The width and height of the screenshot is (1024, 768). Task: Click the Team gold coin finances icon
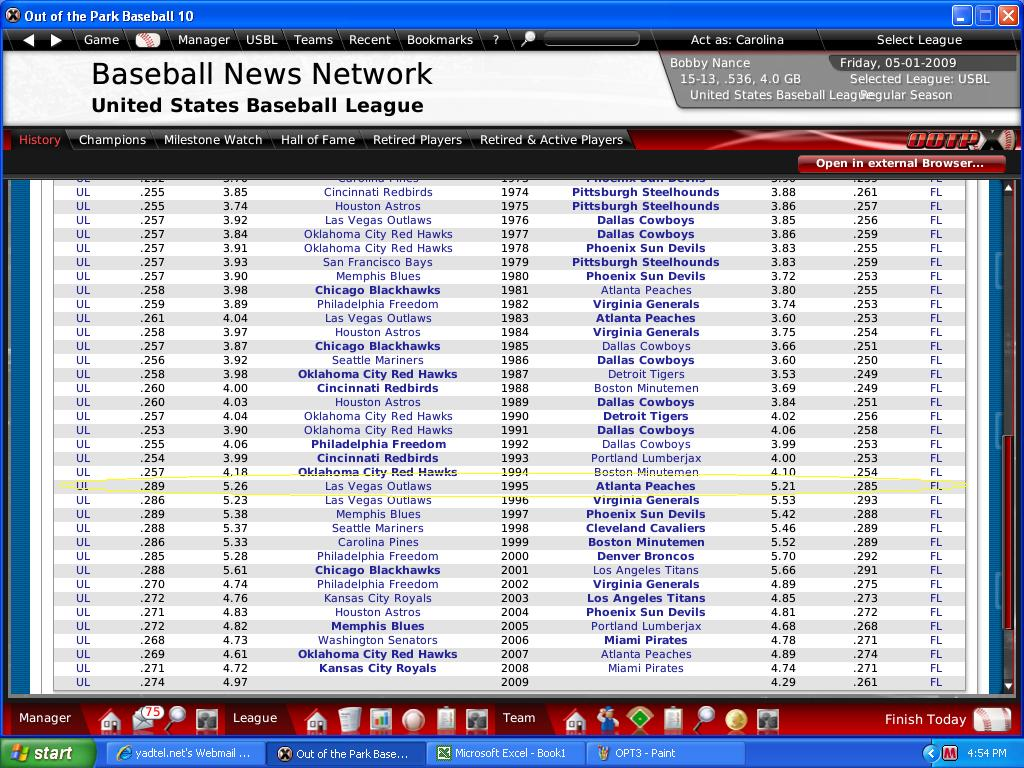(x=736, y=719)
